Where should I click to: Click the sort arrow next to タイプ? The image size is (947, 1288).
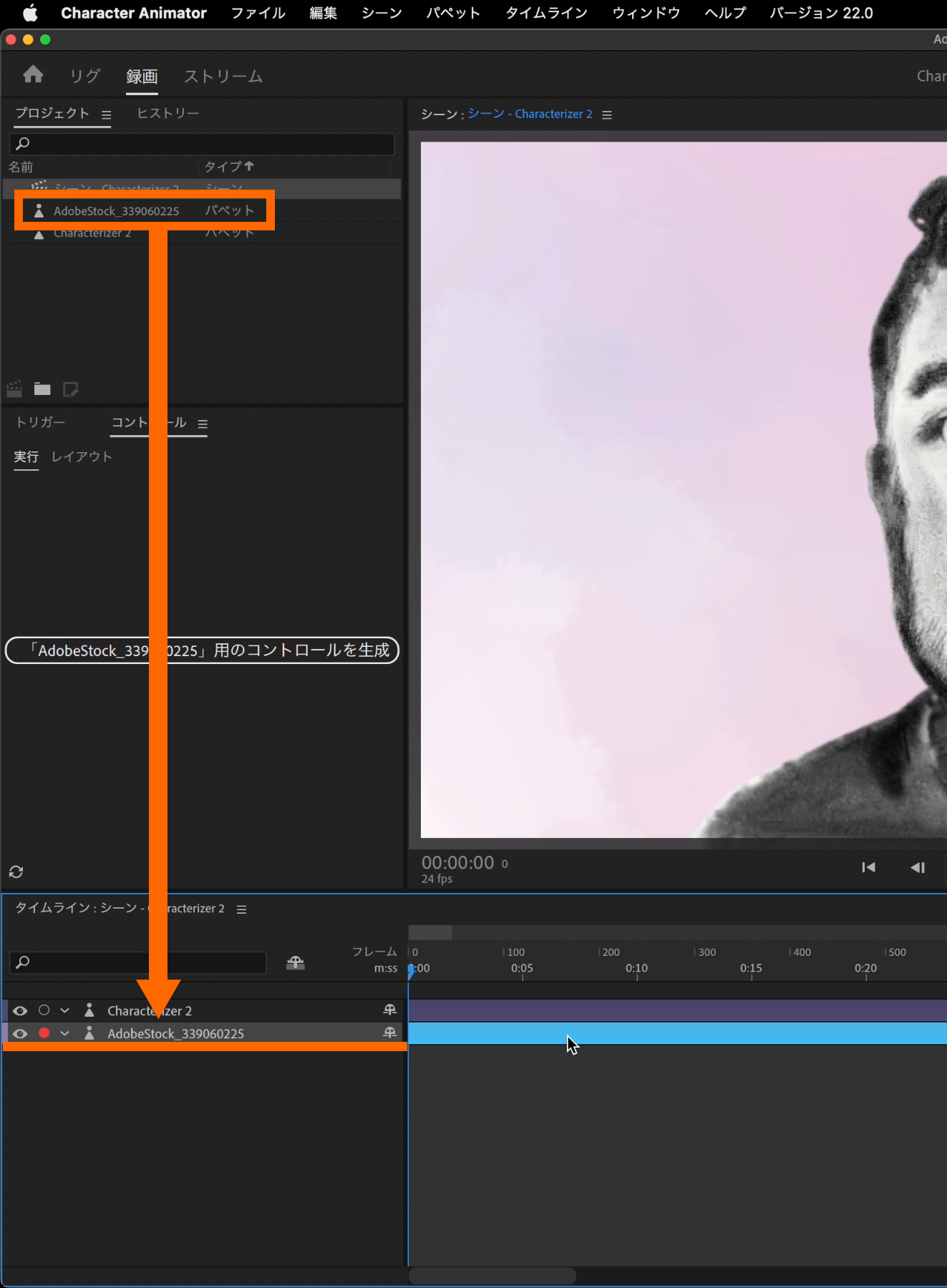click(249, 166)
